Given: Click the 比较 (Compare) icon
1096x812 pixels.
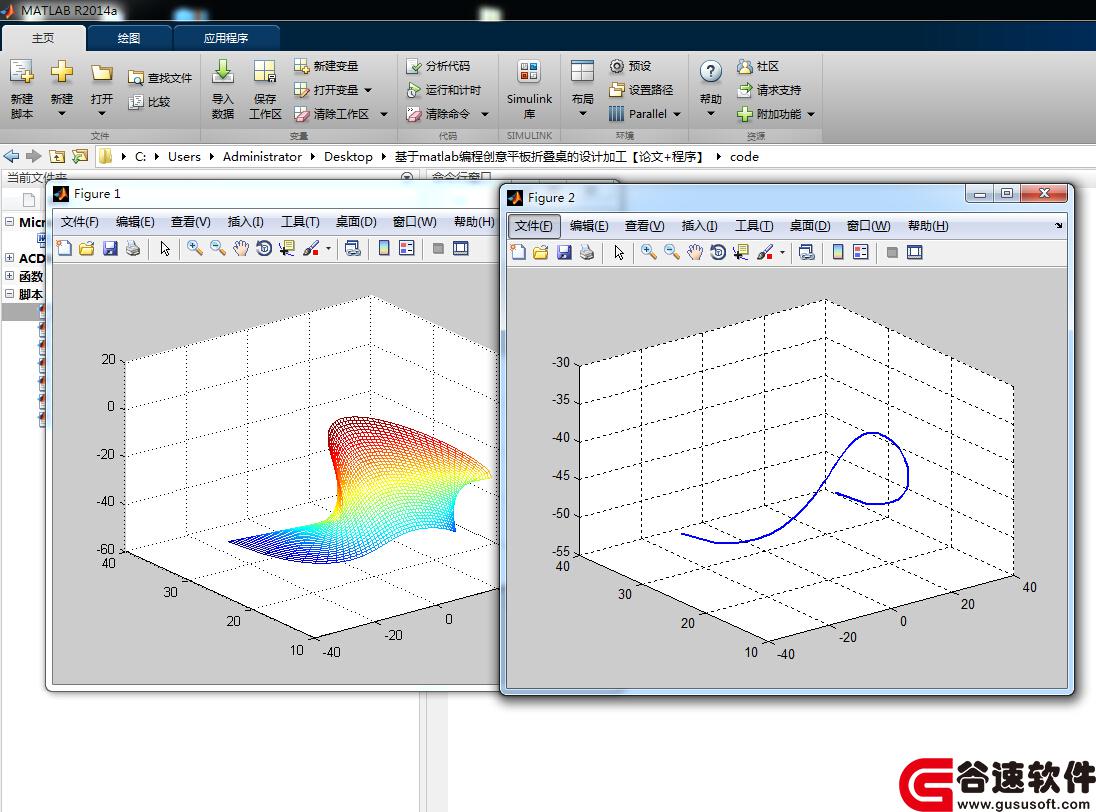Looking at the screenshot, I should pos(136,102).
